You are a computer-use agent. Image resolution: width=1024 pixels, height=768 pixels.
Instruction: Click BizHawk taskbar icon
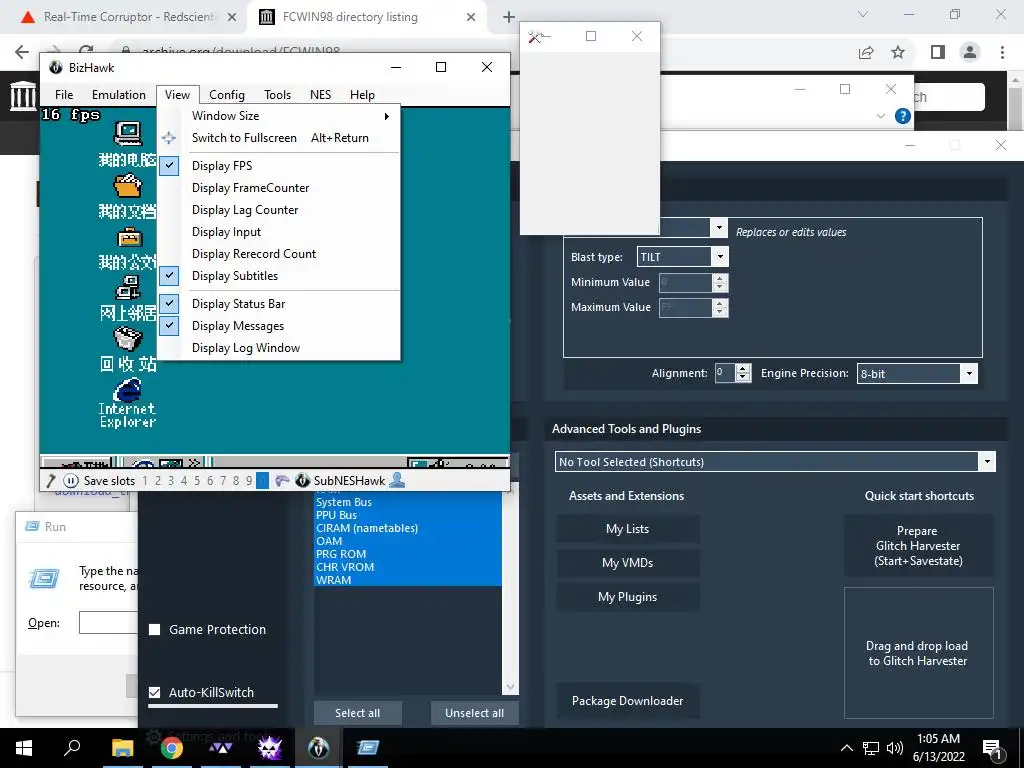pos(319,748)
